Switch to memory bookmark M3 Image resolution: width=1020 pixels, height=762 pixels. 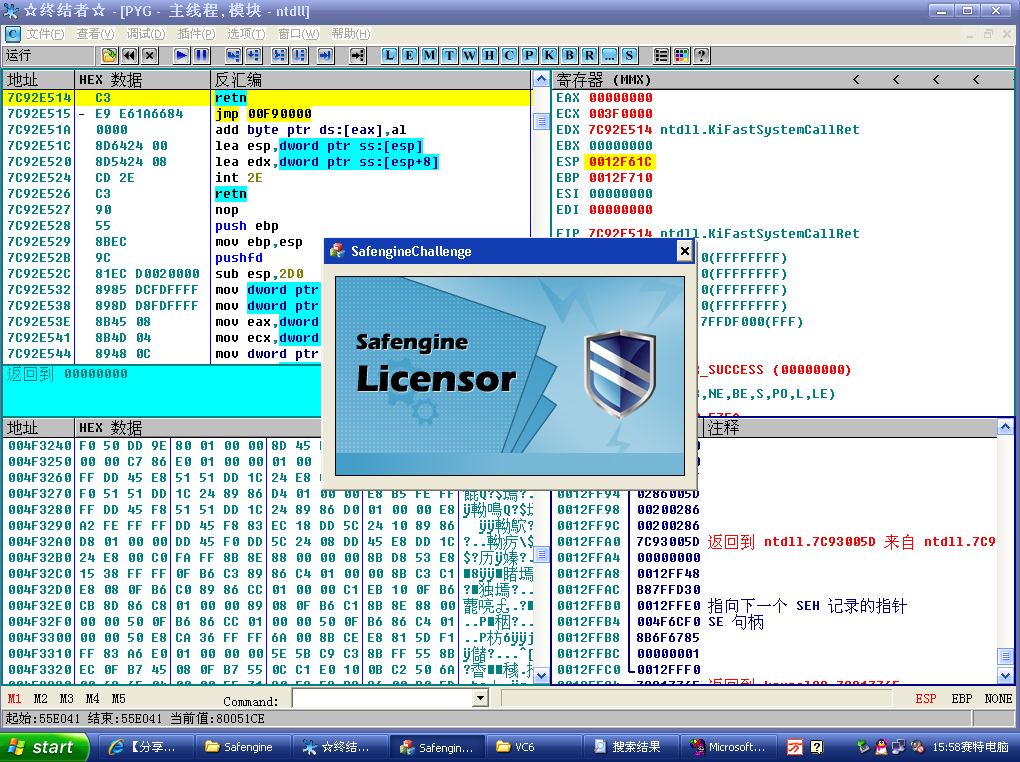(x=66, y=699)
